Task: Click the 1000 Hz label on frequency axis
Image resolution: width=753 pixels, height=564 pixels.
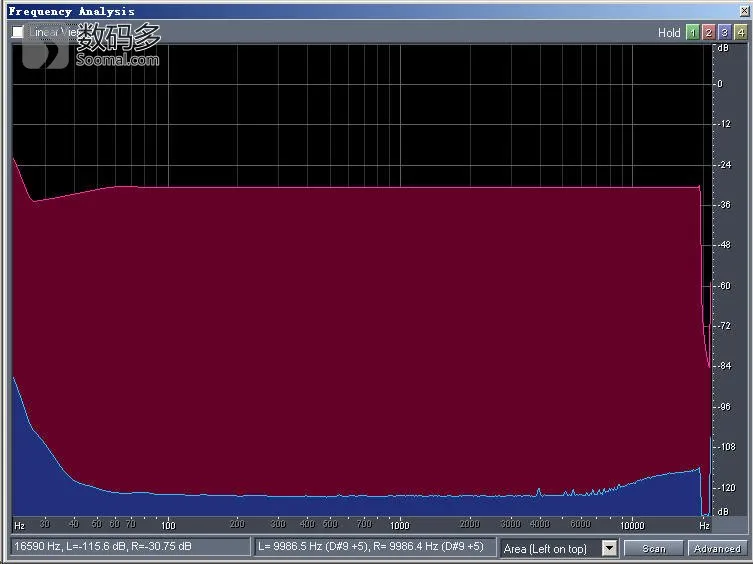Action: click(400, 526)
